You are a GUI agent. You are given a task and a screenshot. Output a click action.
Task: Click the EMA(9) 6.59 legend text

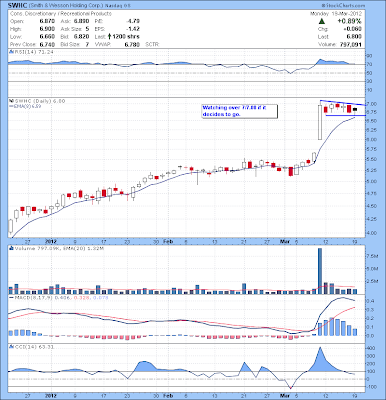coord(28,106)
